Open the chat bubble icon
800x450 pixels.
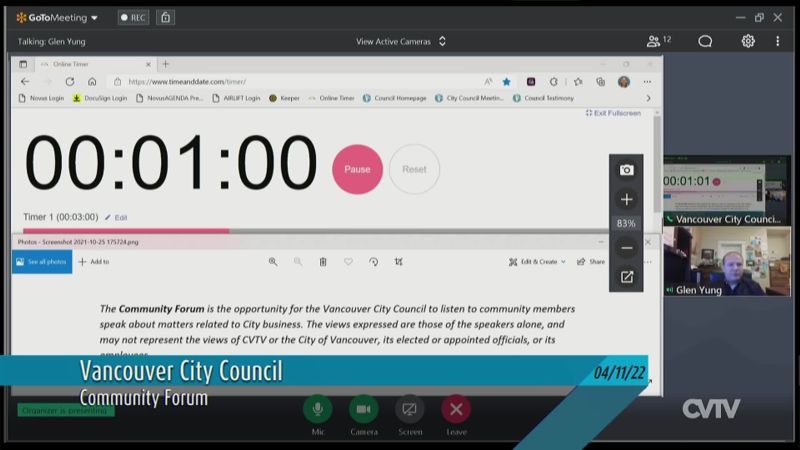705,41
